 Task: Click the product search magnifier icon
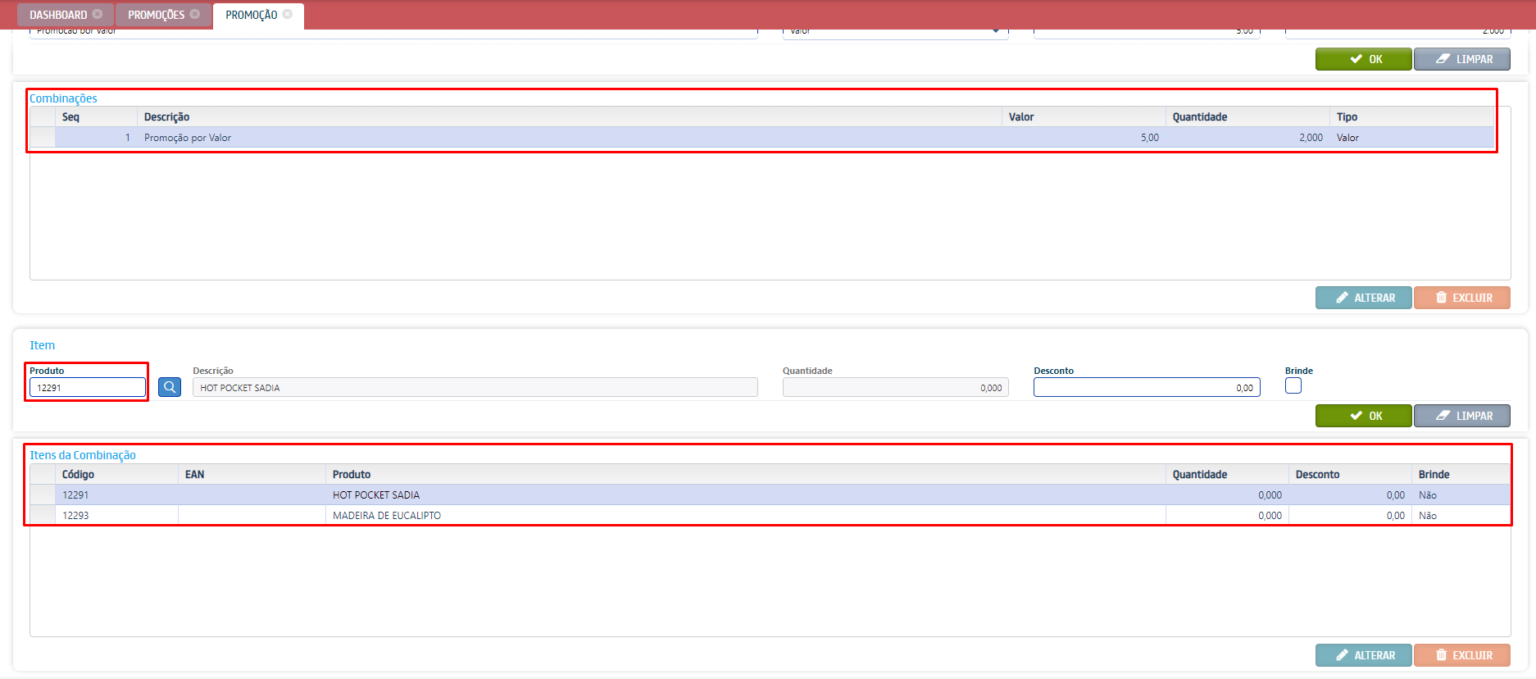(x=170, y=387)
